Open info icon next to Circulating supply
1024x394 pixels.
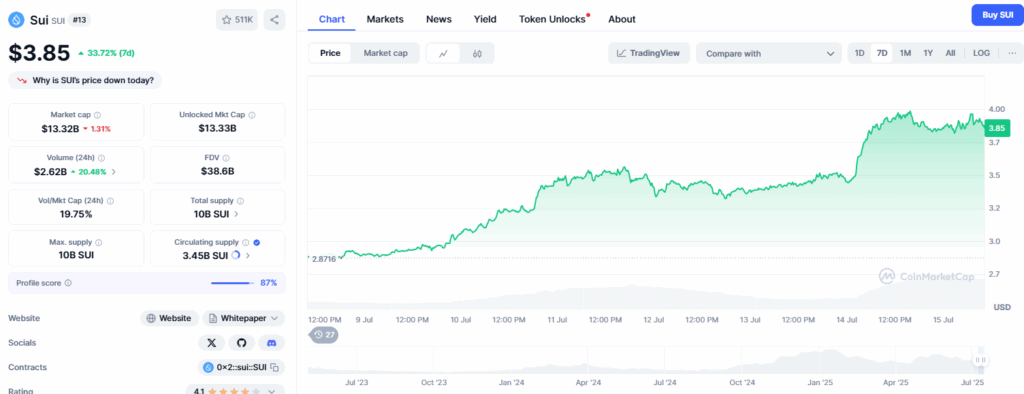246,242
